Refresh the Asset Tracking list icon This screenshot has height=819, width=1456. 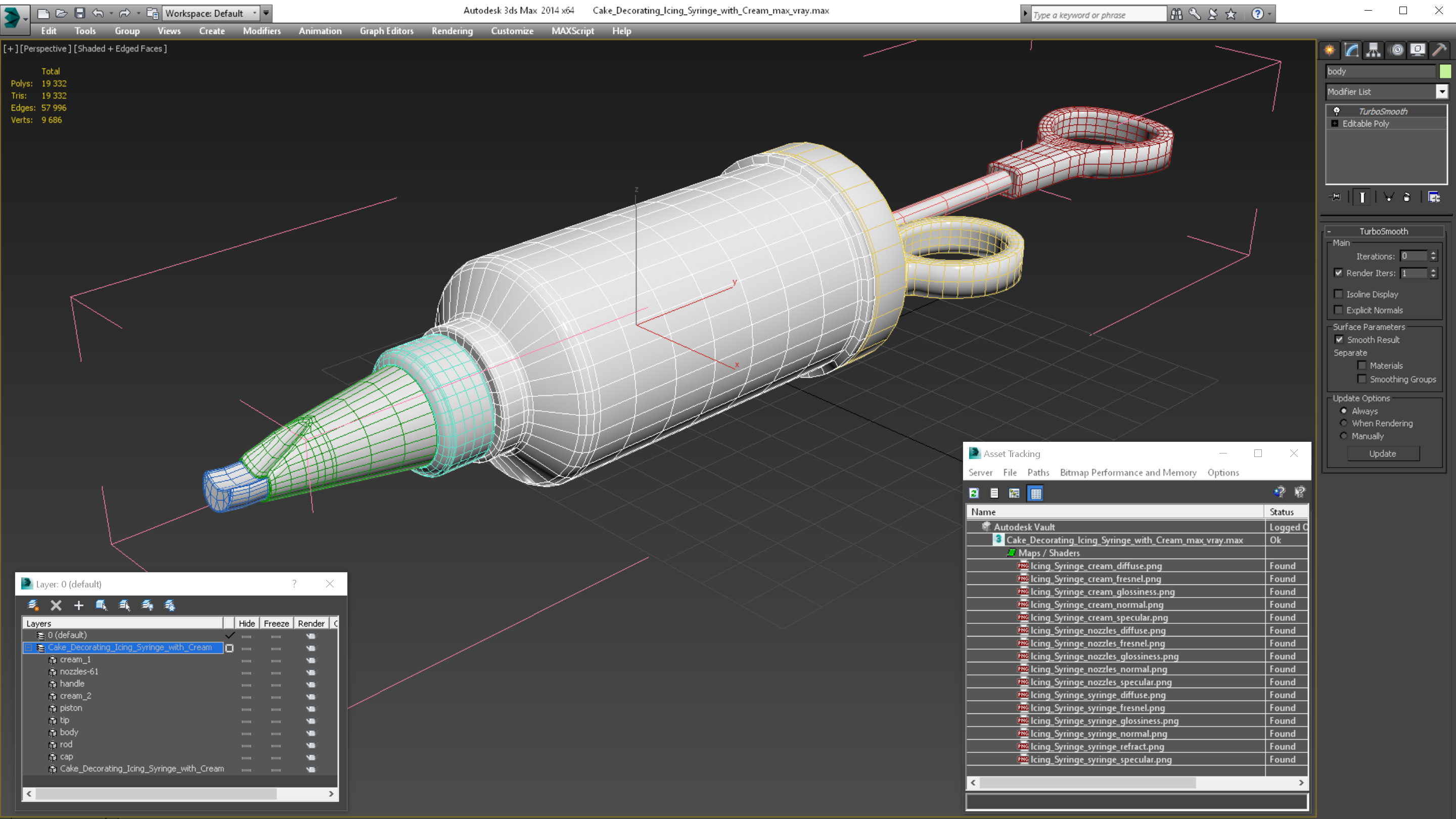click(974, 493)
